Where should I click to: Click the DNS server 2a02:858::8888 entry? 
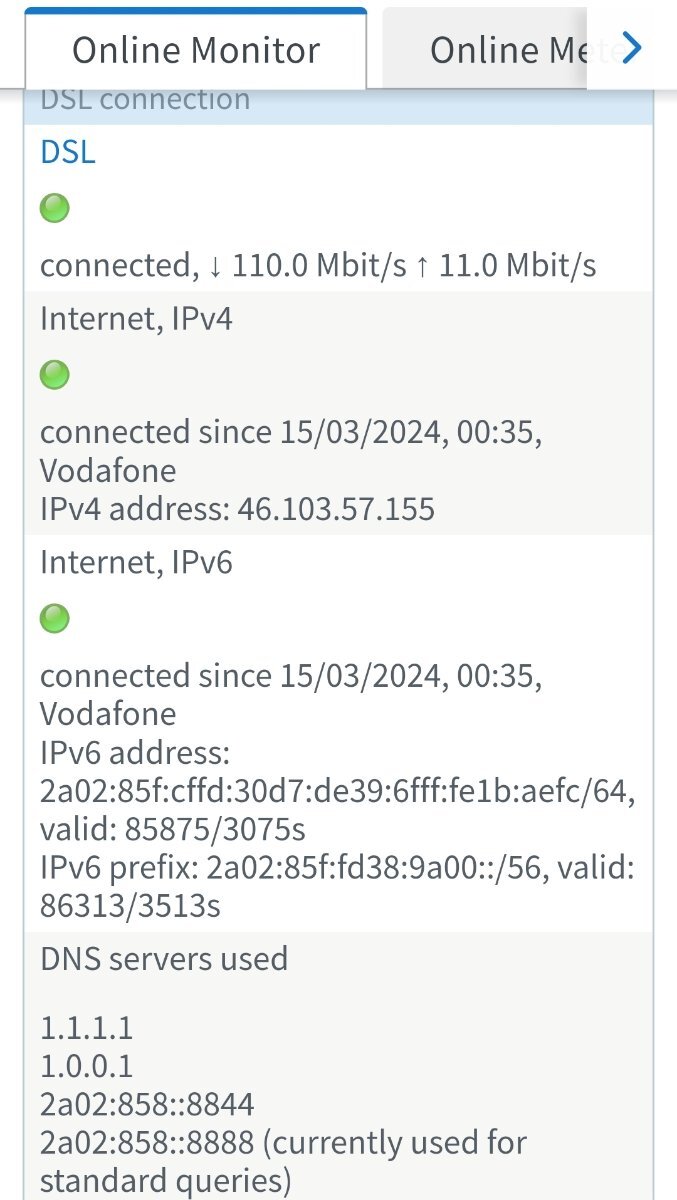283,1160
